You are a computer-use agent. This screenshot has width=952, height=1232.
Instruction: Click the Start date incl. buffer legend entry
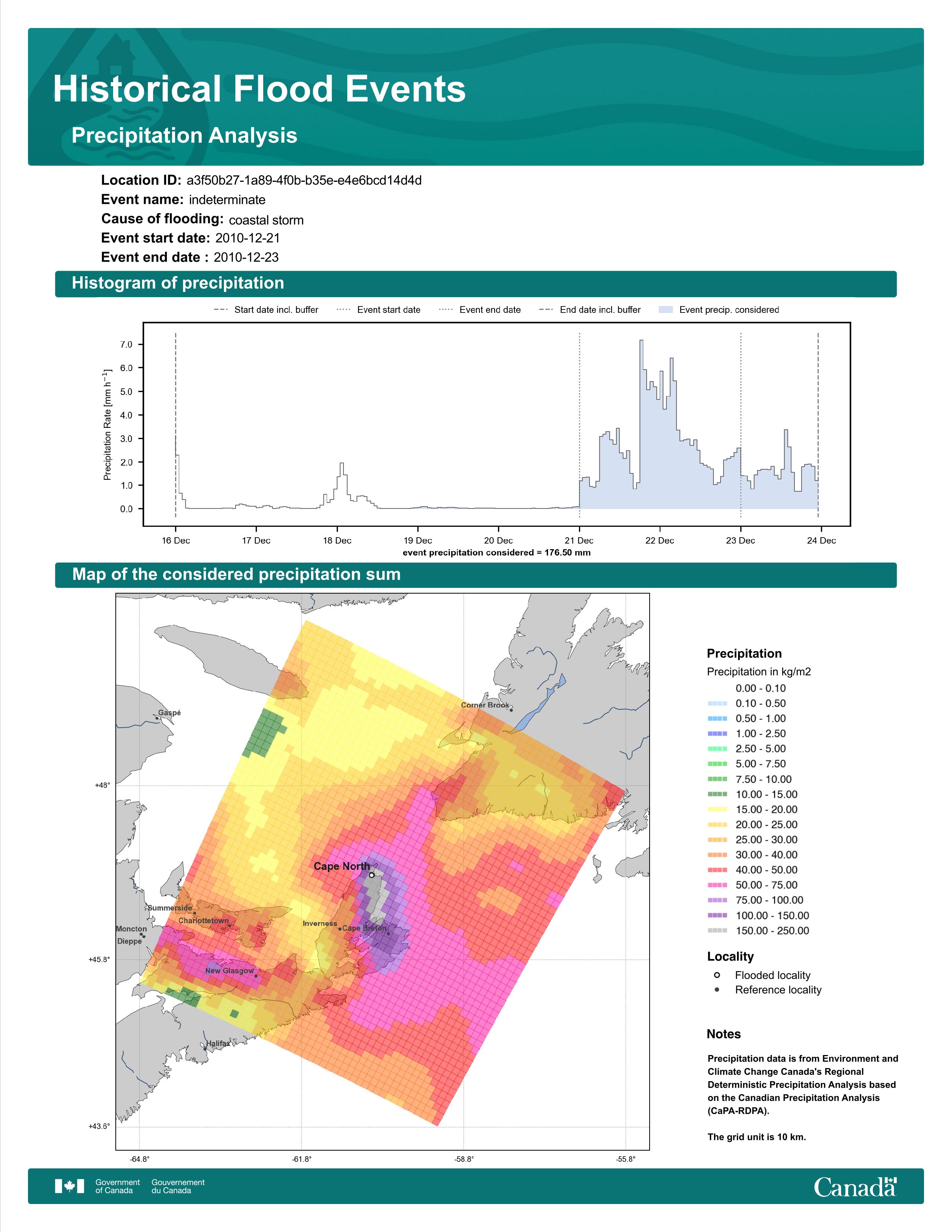[x=266, y=310]
